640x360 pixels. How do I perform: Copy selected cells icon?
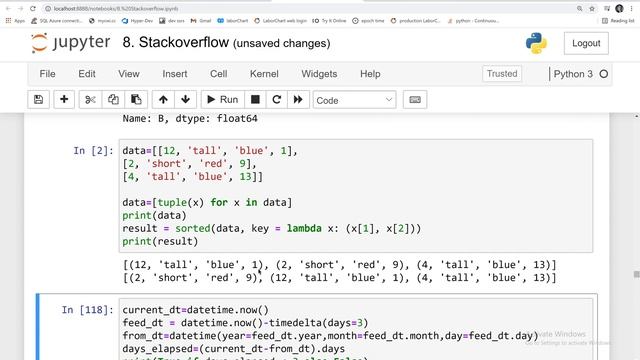[113, 100]
